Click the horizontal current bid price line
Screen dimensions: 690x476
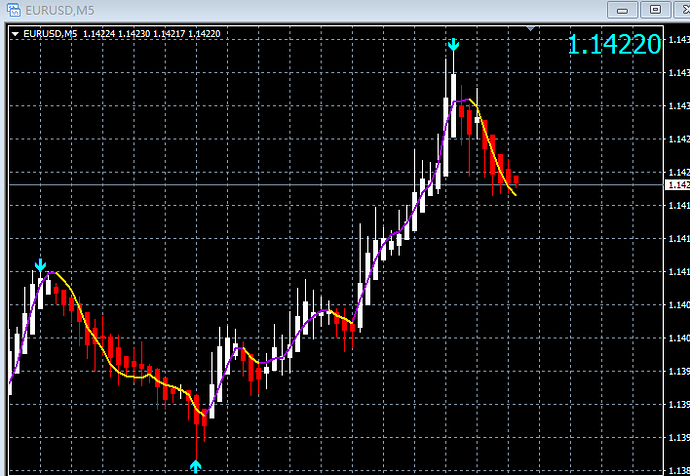[x=336, y=185]
